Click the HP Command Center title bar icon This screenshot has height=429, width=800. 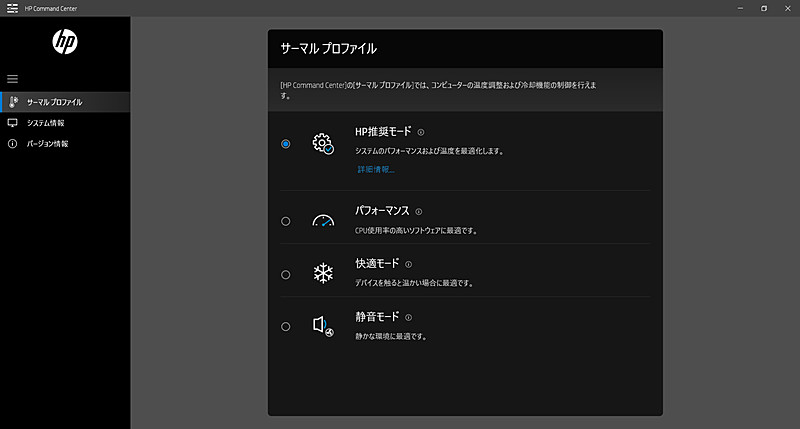(x=12, y=8)
